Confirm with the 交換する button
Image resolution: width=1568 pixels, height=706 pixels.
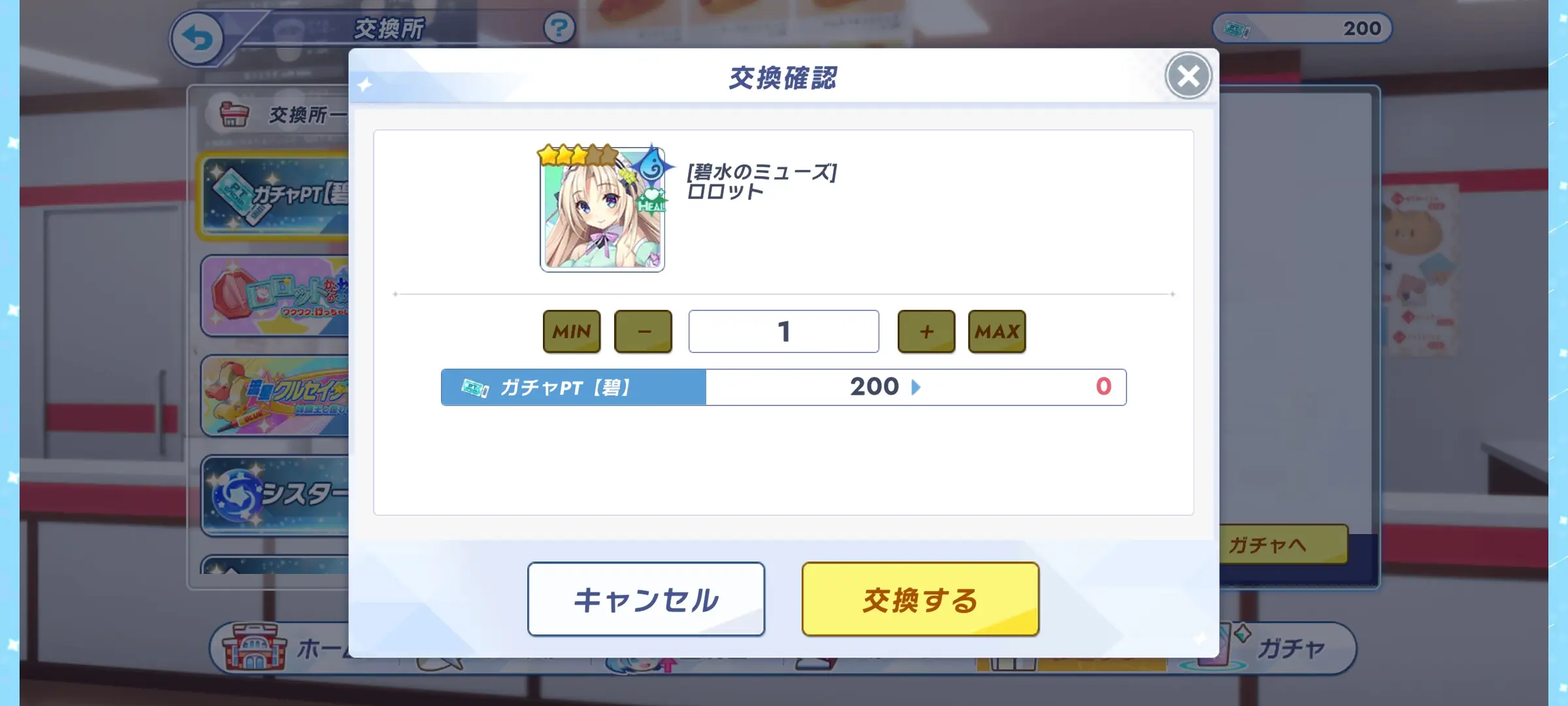(921, 599)
